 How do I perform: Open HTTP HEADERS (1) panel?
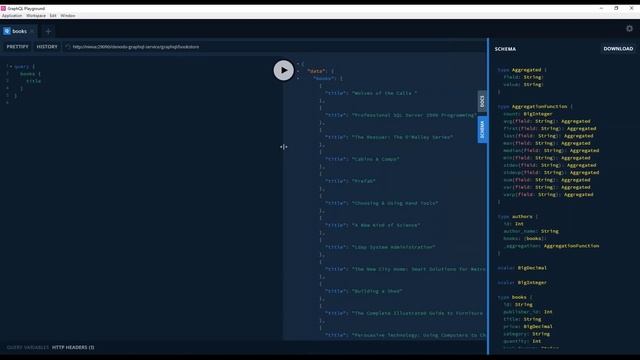tap(73, 347)
